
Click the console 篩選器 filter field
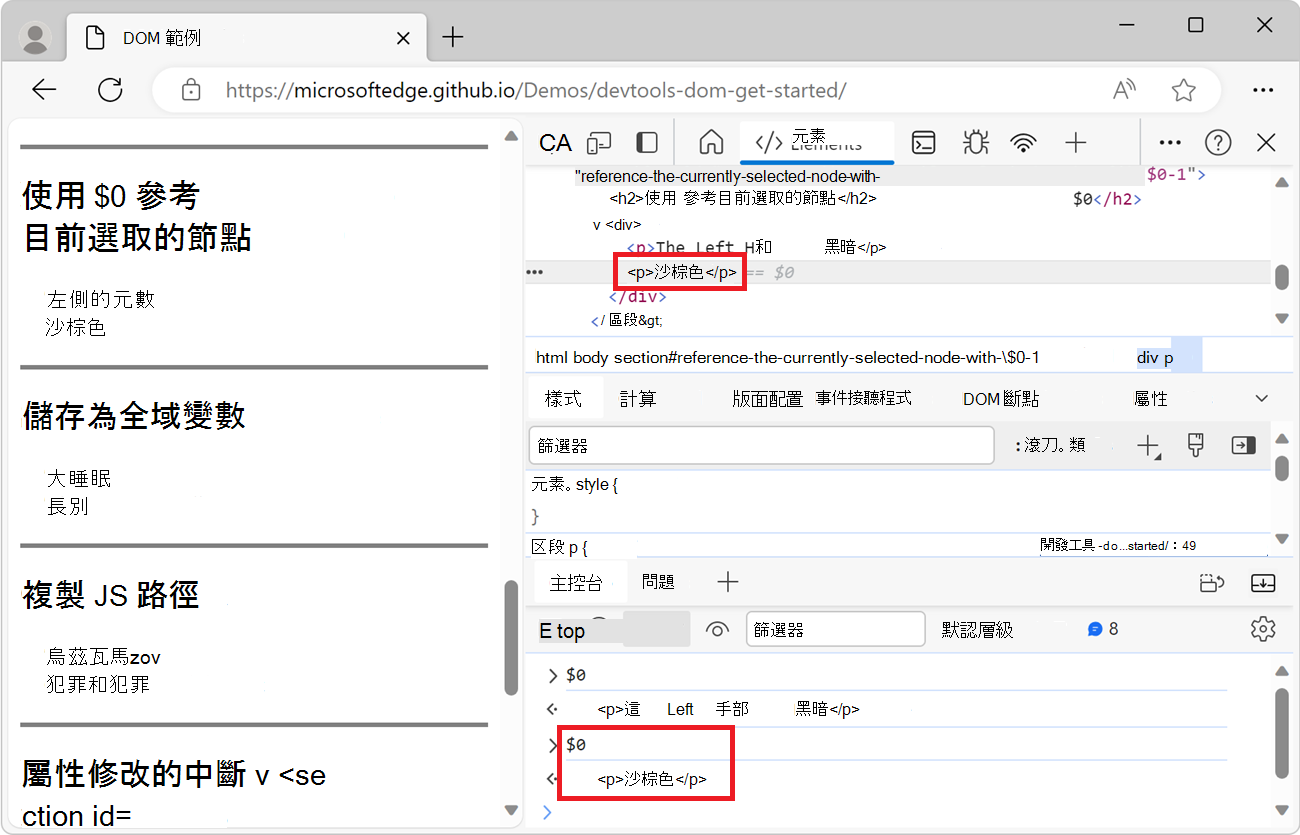coord(836,630)
